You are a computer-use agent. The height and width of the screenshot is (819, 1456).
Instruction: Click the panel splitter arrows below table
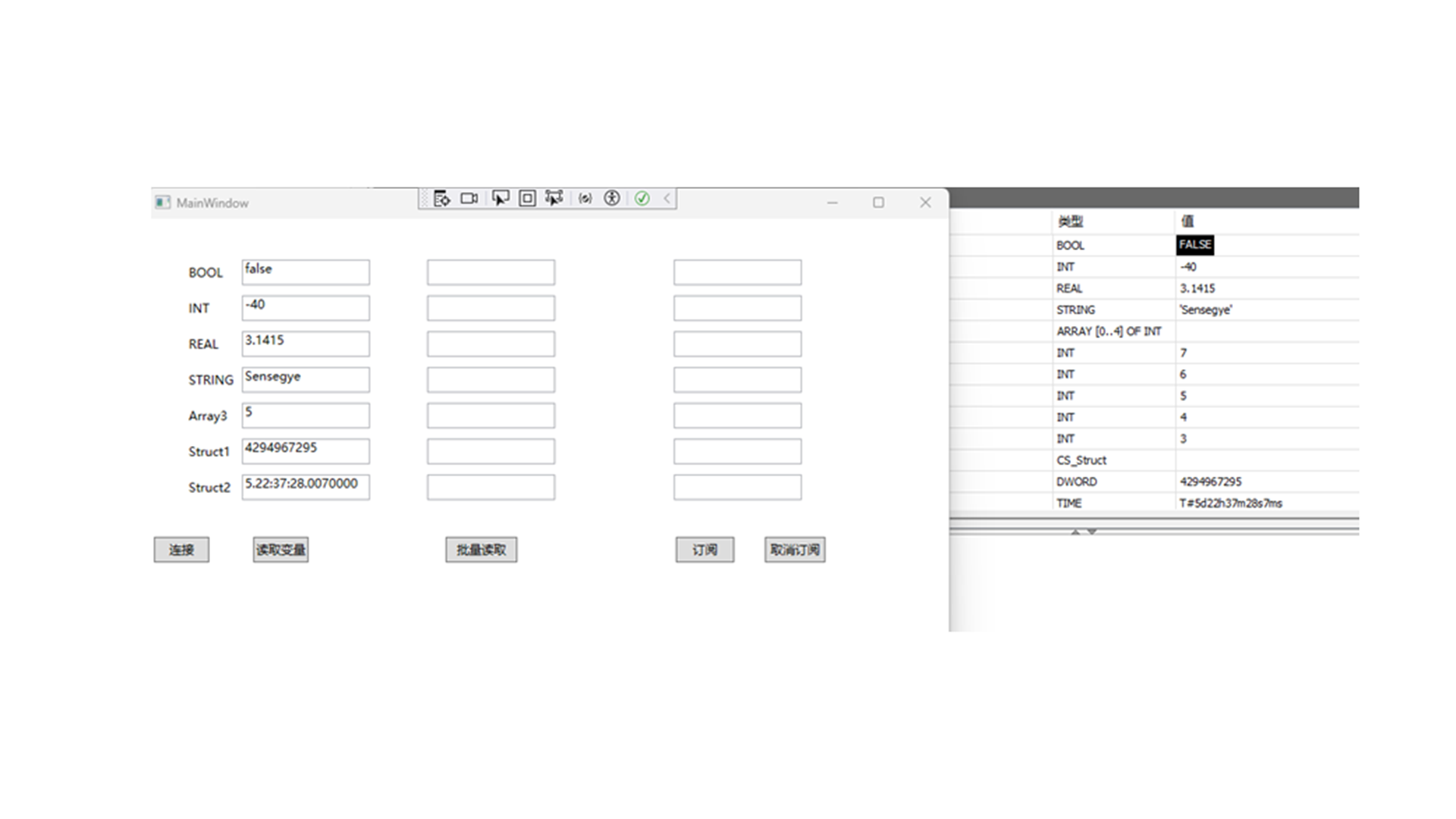[x=1083, y=532]
